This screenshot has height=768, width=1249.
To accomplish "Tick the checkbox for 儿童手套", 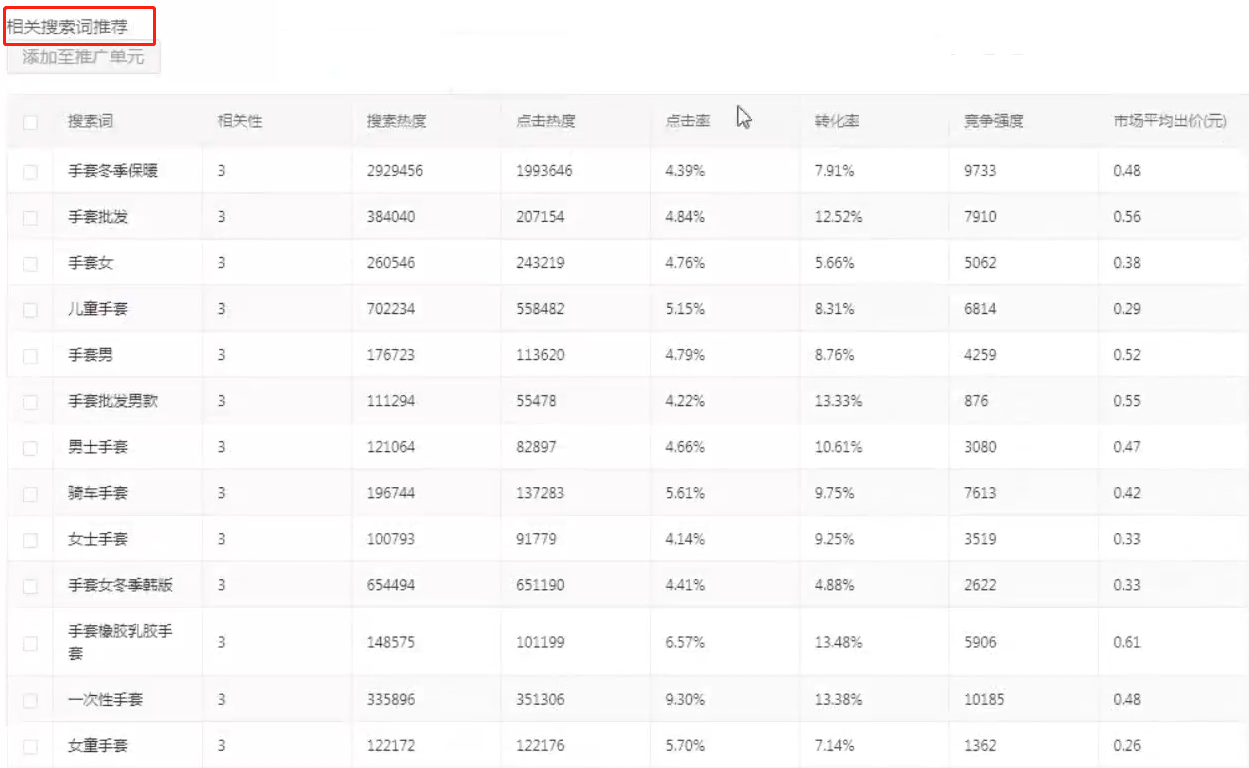I will click(x=30, y=310).
